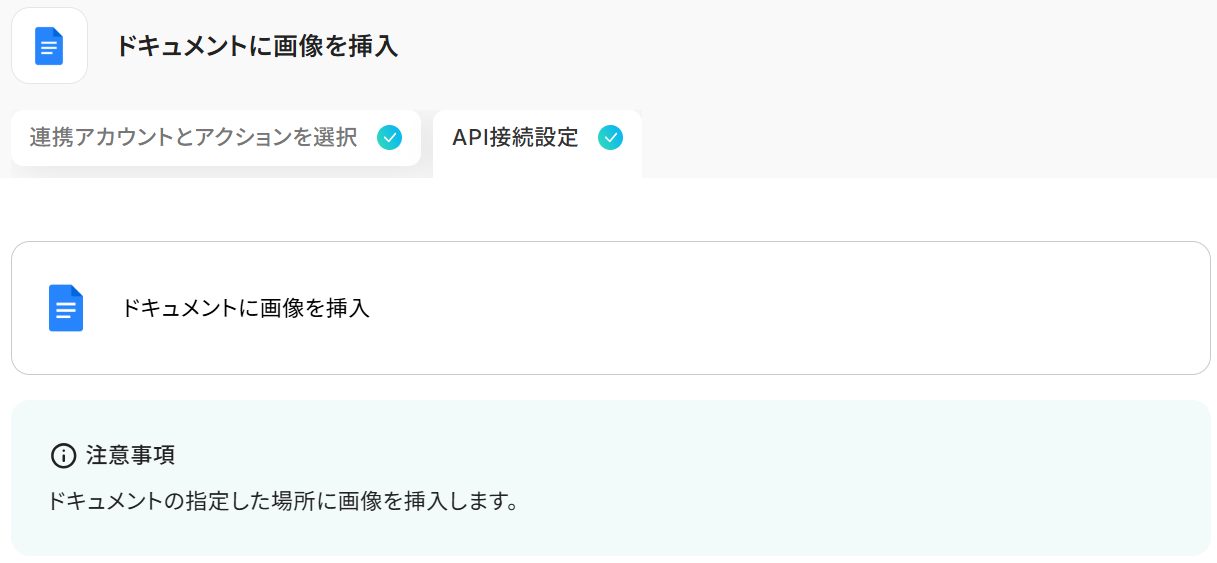The width and height of the screenshot is (1217, 563).
Task: Click the header title ドキュメントに画像を挿入
Action: [x=257, y=46]
